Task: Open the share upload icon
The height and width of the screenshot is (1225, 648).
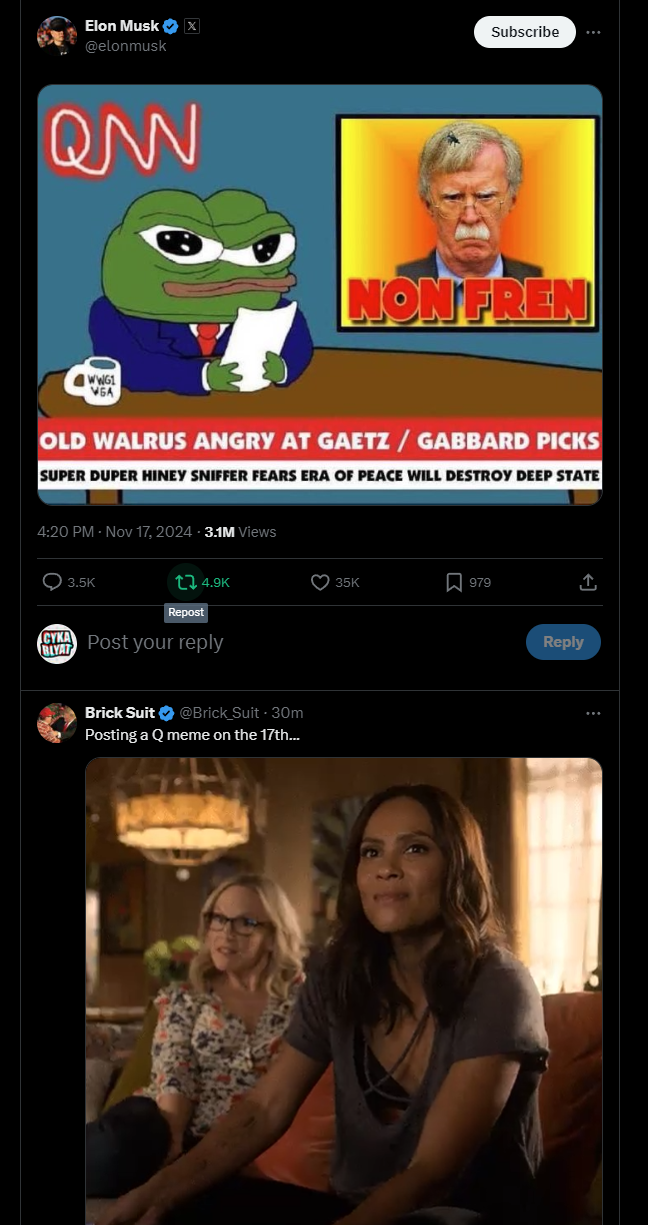Action: tap(588, 582)
